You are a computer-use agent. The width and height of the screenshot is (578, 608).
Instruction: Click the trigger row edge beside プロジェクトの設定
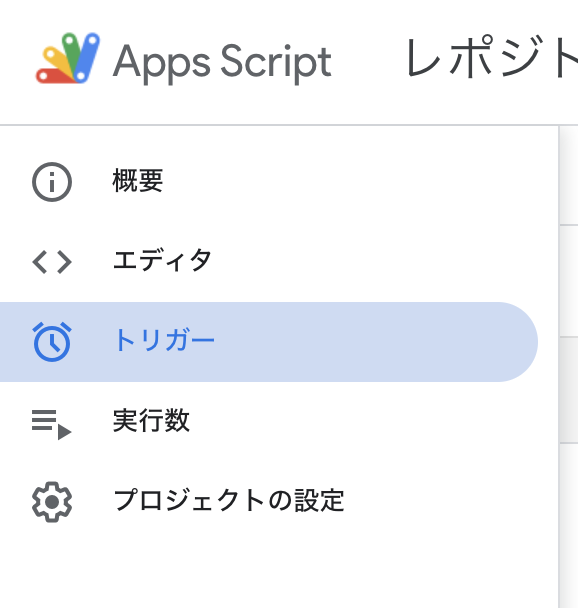pos(569,525)
